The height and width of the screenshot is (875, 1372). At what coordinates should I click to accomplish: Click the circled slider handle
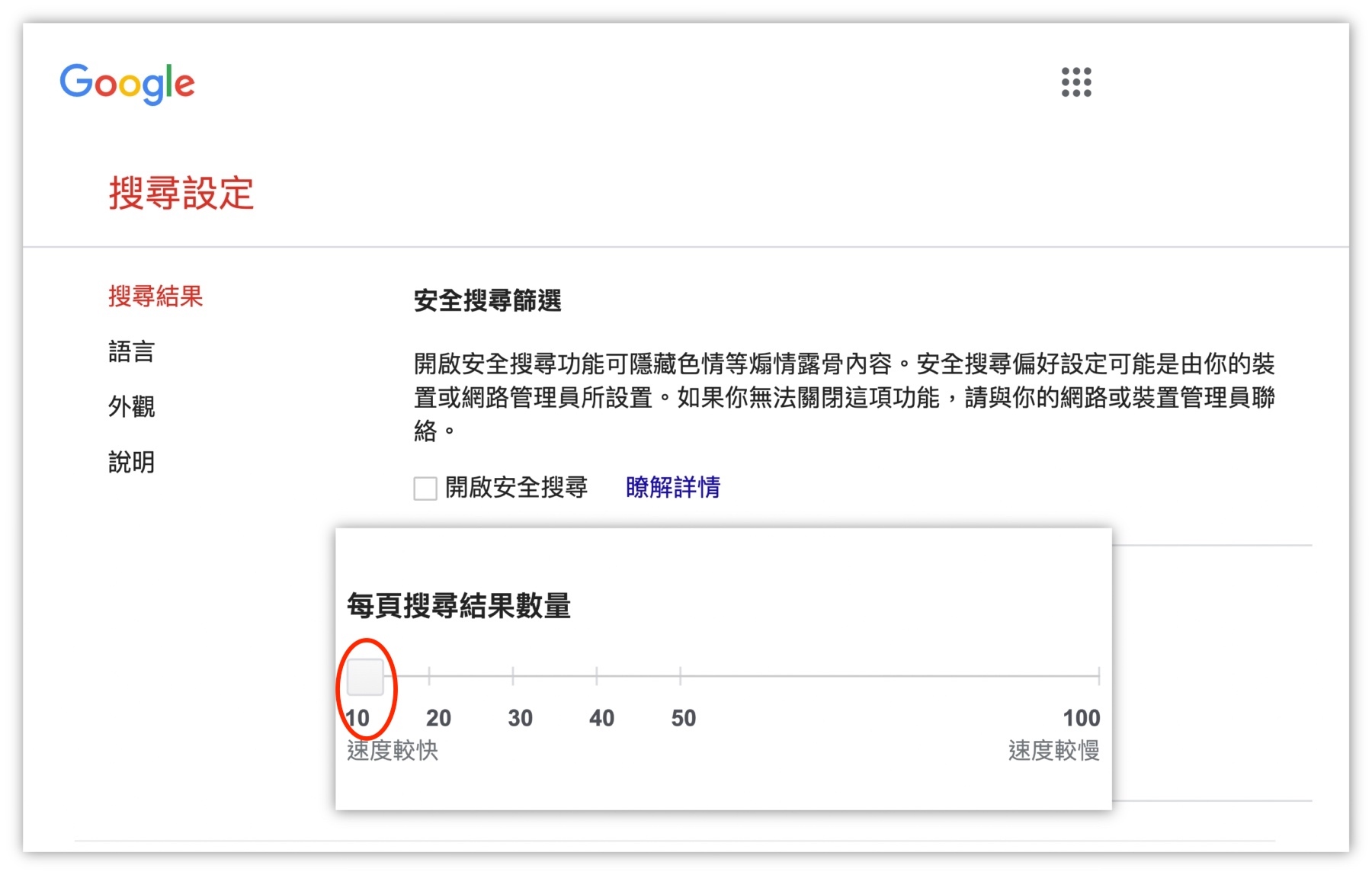pyautogui.click(x=365, y=678)
